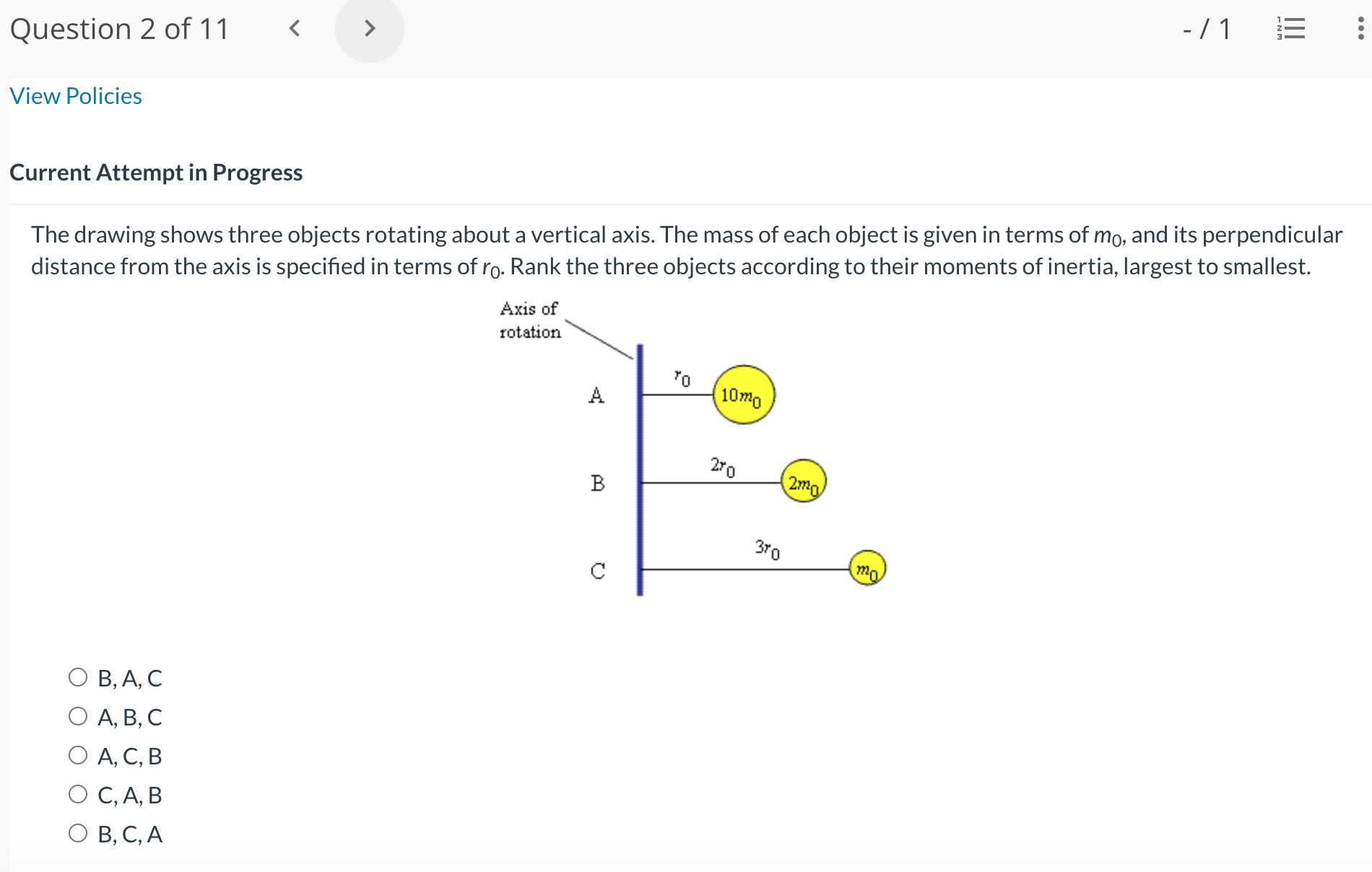Click the Current Attempt in Progress heading

tap(156, 173)
